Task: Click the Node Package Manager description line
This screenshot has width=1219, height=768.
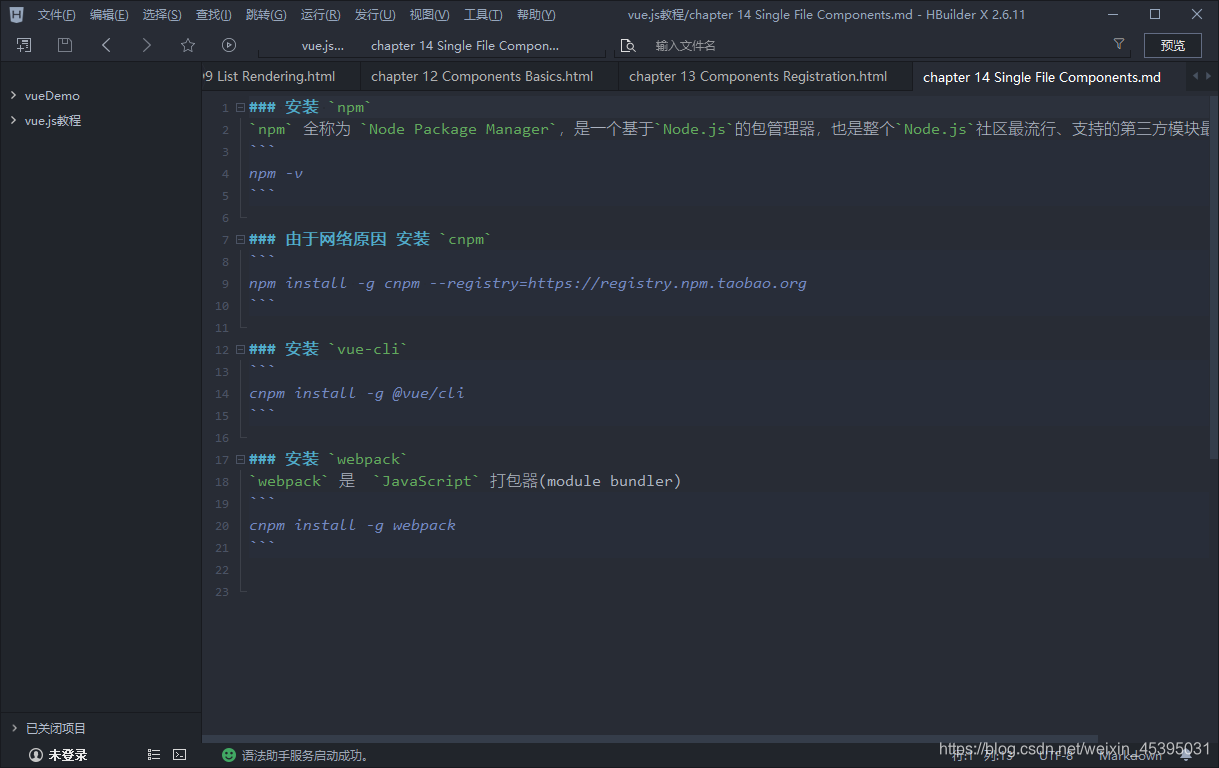Action: [727, 129]
